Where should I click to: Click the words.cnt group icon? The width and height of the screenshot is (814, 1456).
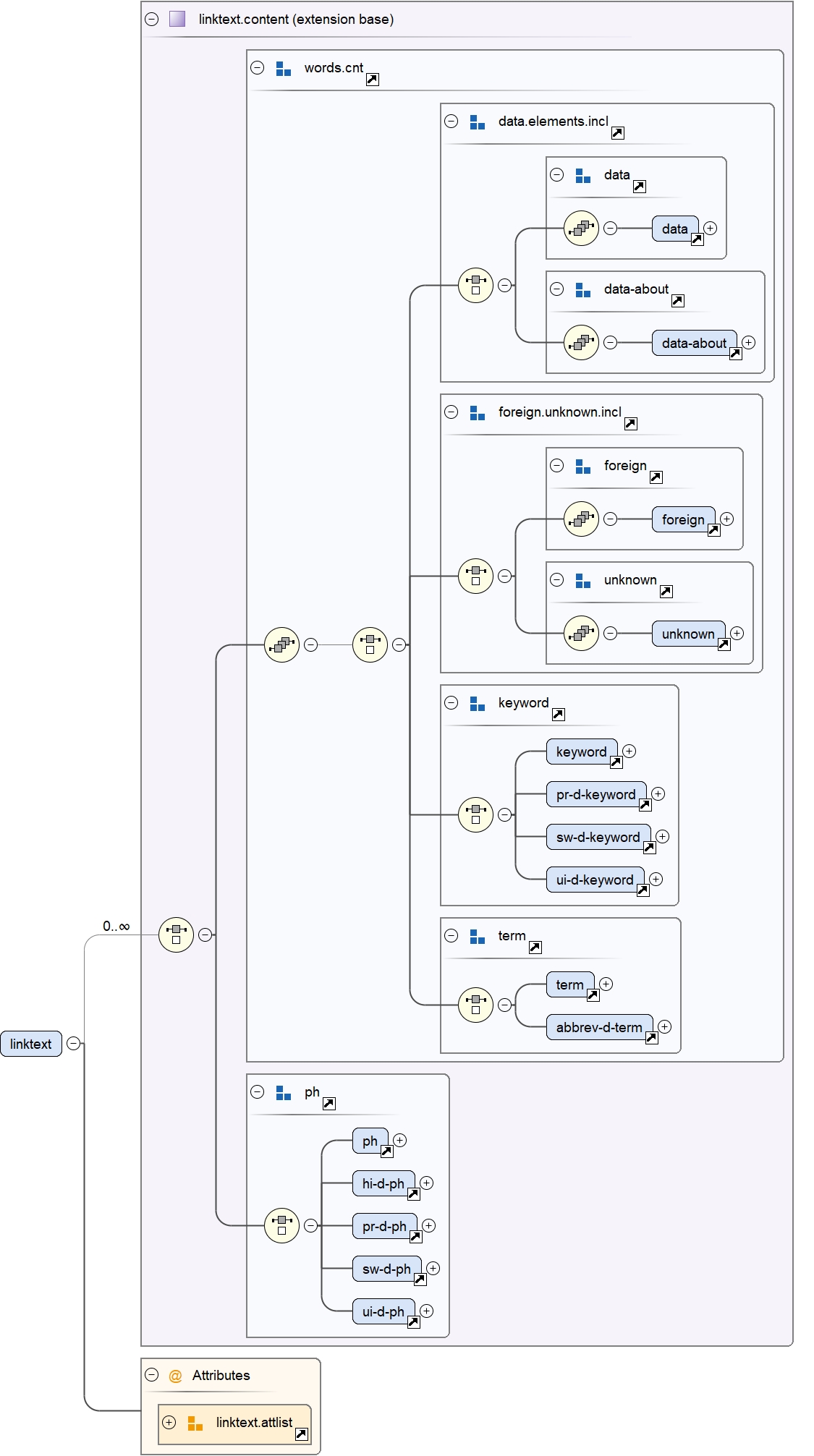[284, 69]
